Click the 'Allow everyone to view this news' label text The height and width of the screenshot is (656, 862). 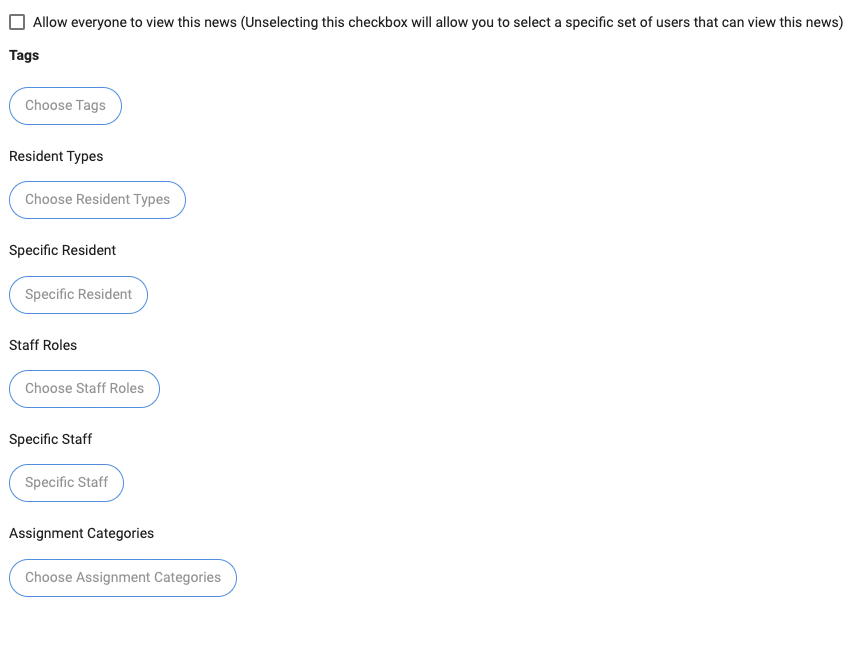(x=135, y=22)
